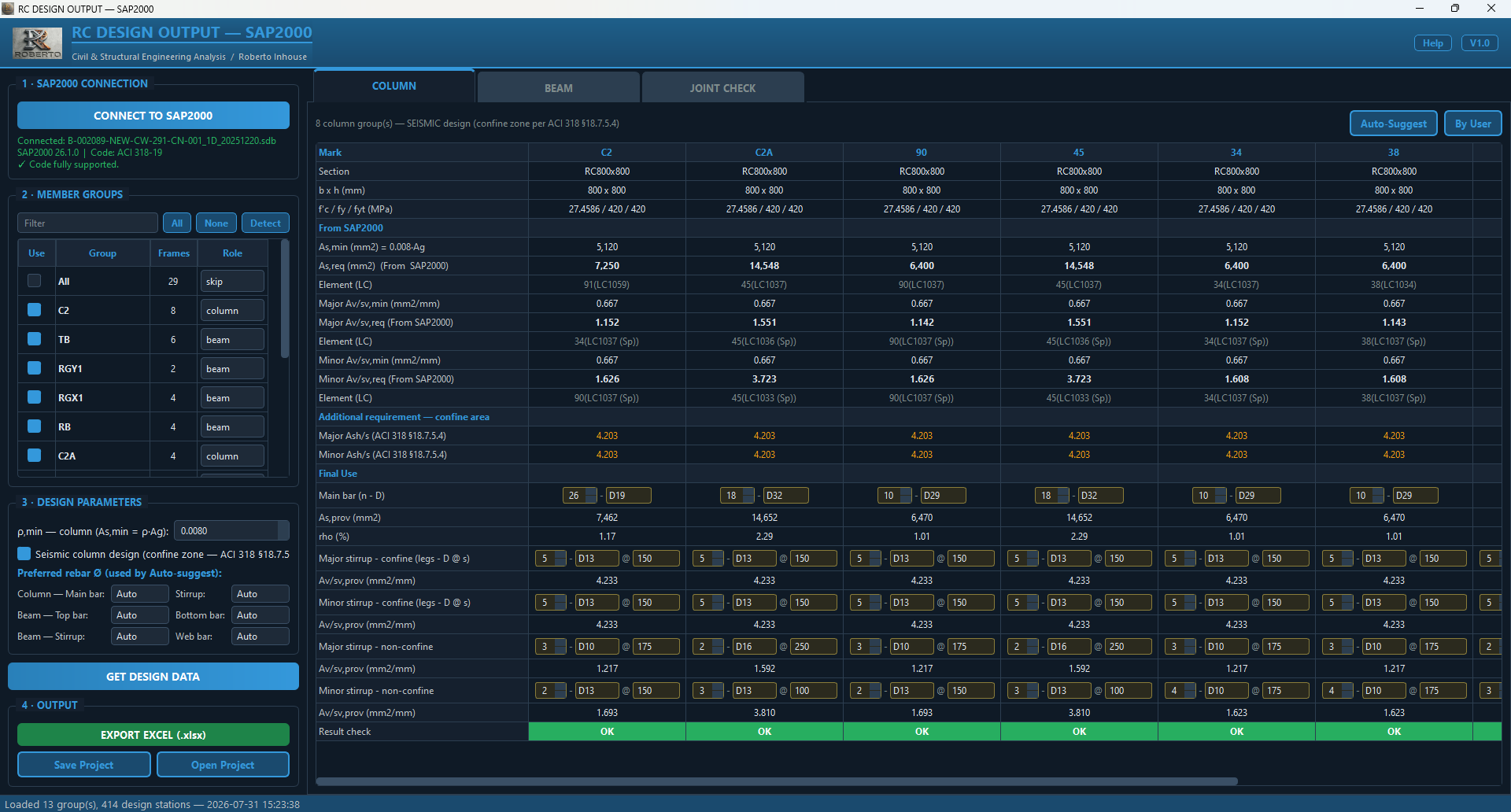Click the Filter field in Member Groups
The height and width of the screenshot is (812, 1511).
click(88, 223)
